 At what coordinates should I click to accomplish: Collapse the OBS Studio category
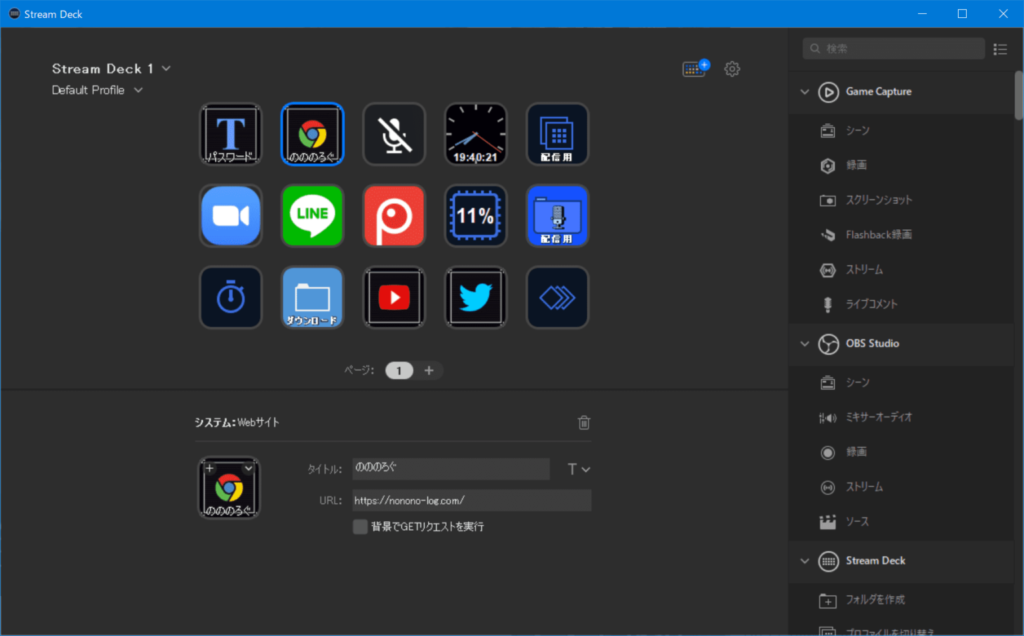tap(805, 343)
